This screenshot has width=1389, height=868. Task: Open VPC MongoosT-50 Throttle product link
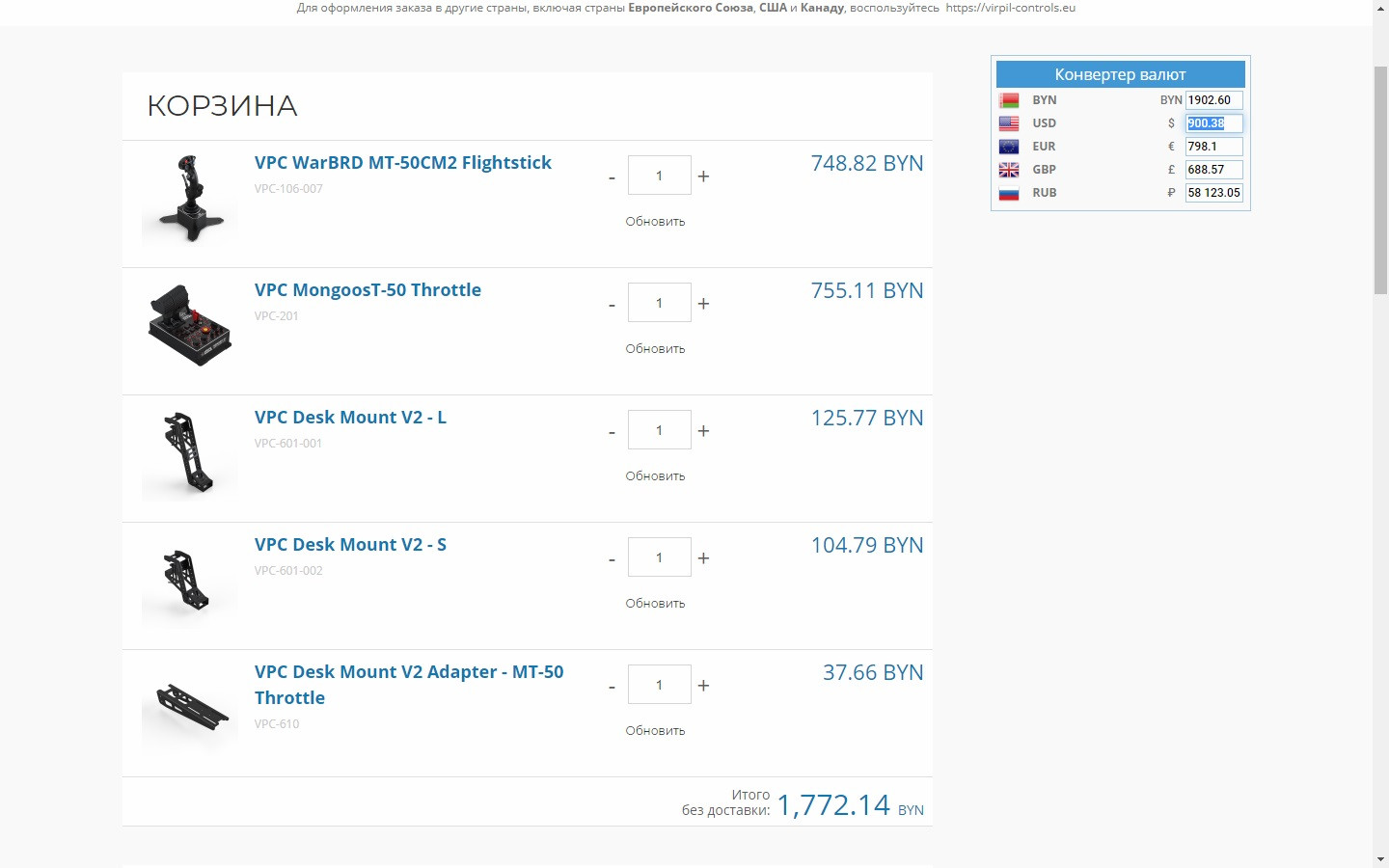(x=368, y=290)
